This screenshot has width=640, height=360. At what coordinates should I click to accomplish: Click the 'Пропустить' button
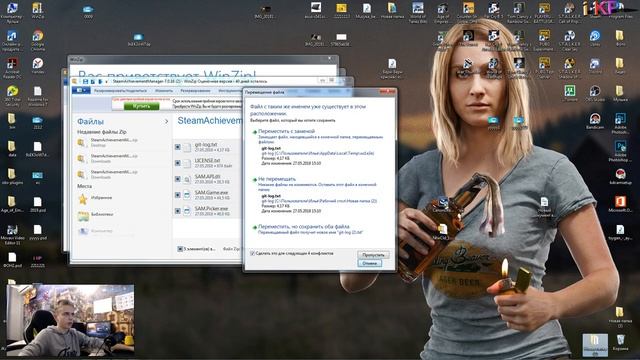pyautogui.click(x=373, y=255)
